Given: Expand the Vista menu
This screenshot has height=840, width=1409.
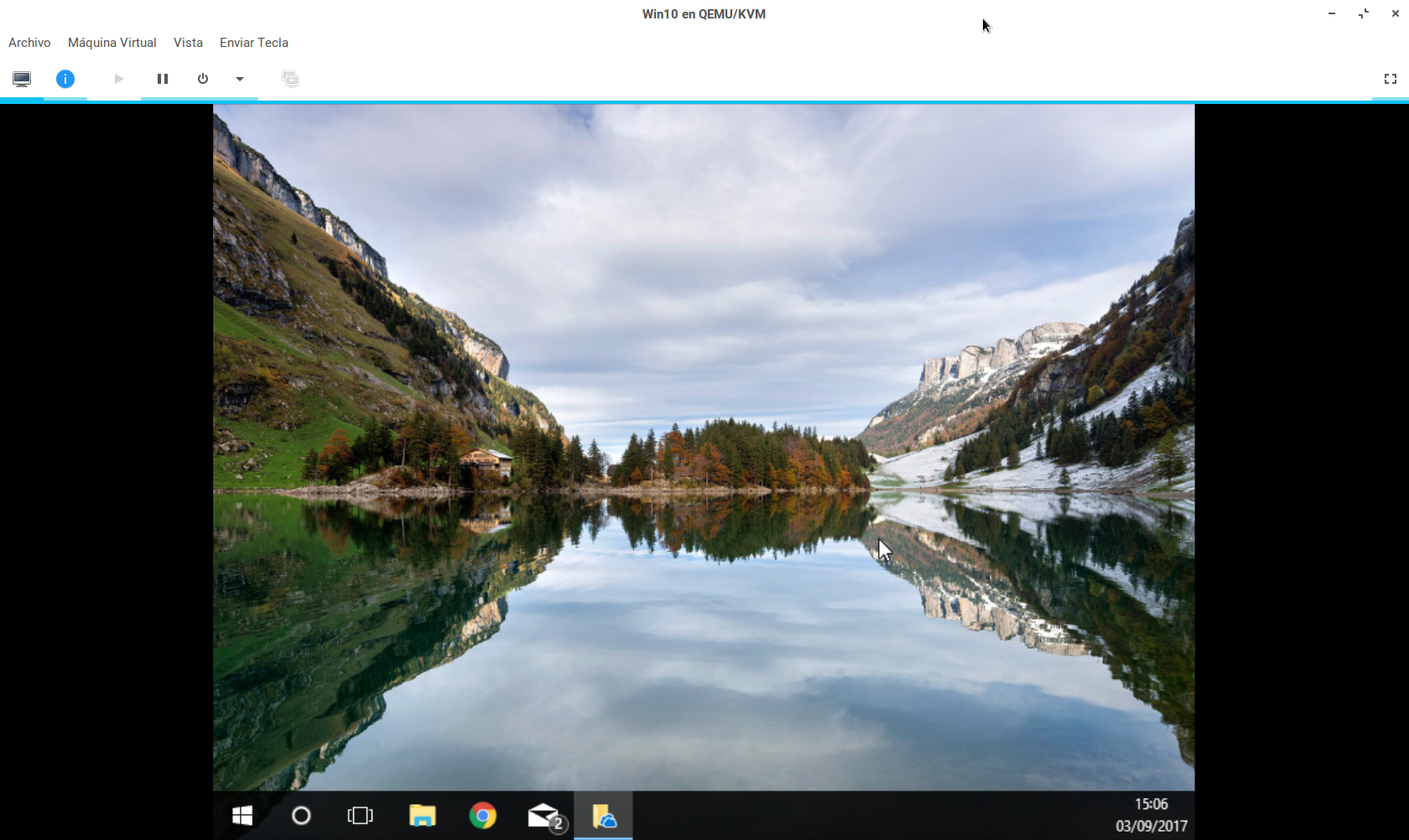Looking at the screenshot, I should pos(188,43).
